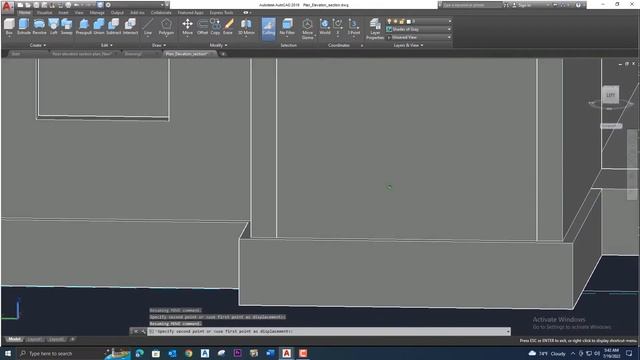Select the World UCS icon
Viewport: 640px width, 360px height.
pyautogui.click(x=325, y=27)
